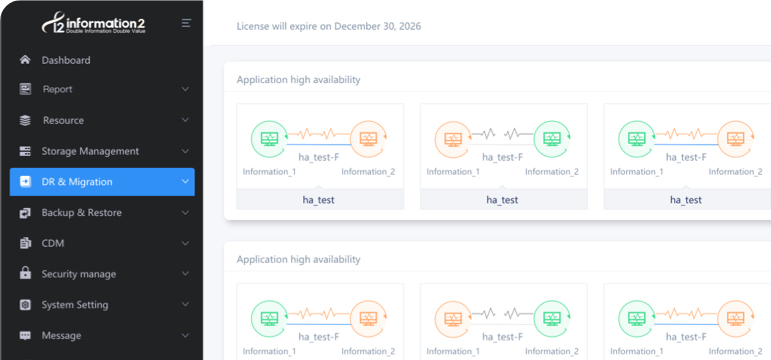
Task: Expand the Resource submenu chevron
Action: [x=185, y=120]
